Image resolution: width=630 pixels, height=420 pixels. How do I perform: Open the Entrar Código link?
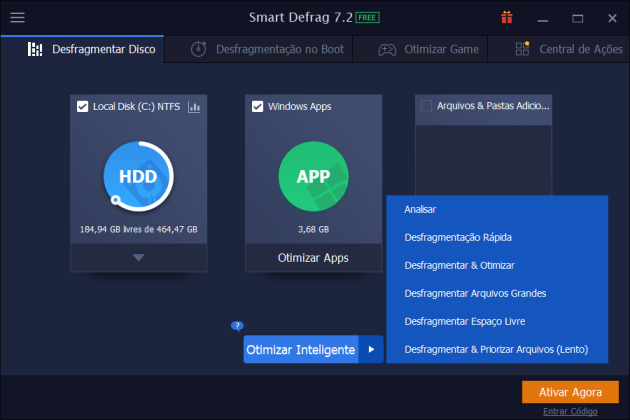pos(570,412)
